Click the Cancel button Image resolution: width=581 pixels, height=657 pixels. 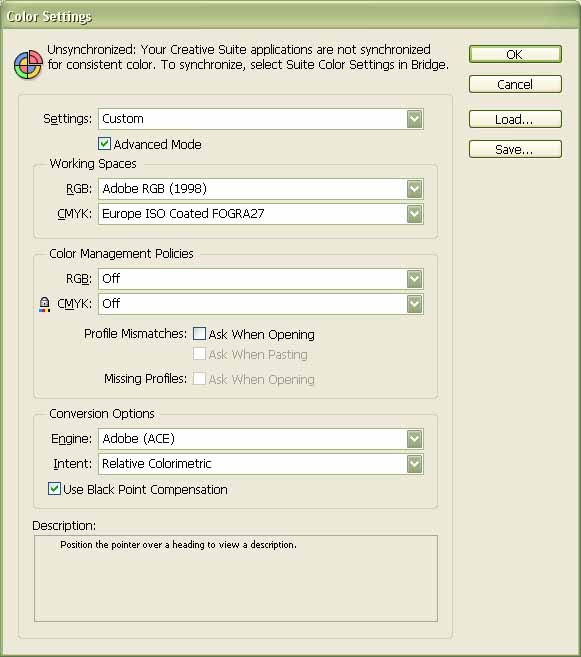click(x=515, y=84)
